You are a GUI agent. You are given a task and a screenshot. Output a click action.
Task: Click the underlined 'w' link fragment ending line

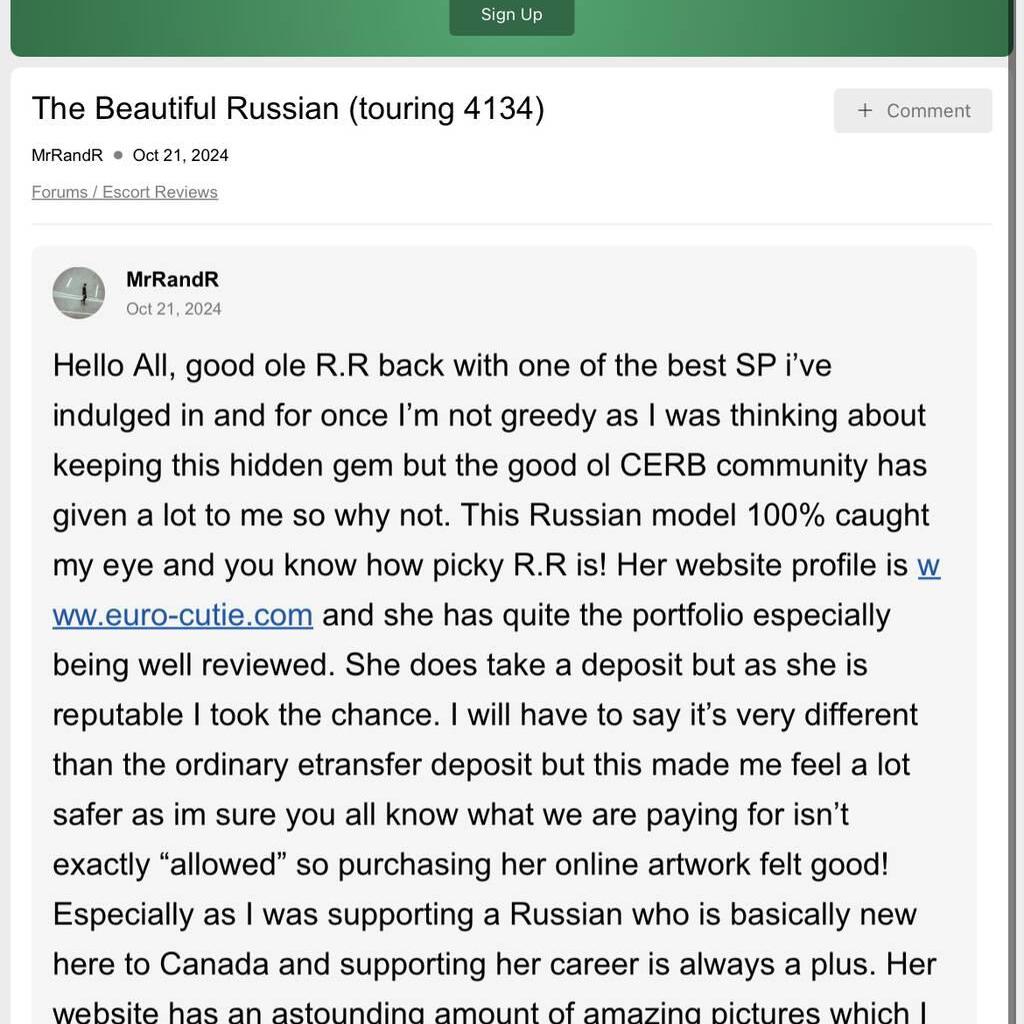929,566
